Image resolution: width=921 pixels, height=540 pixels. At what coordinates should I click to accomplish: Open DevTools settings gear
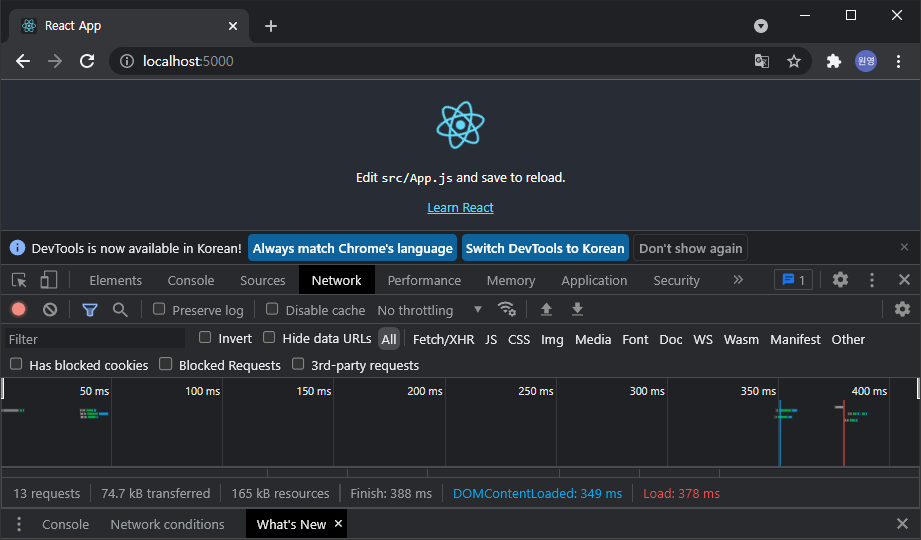841,280
